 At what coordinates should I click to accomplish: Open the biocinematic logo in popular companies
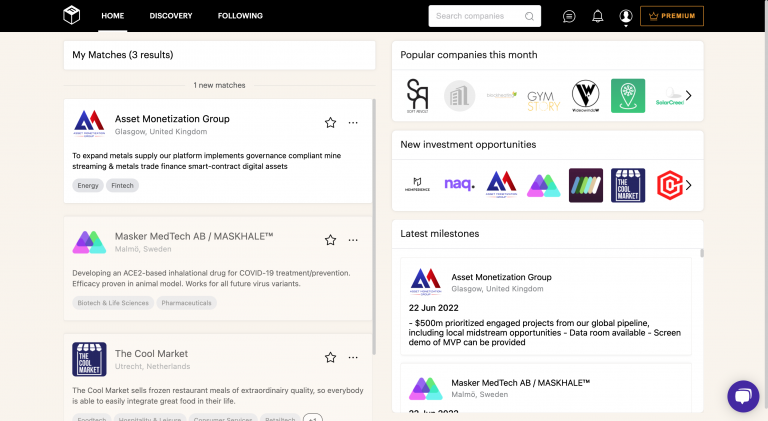tap(502, 95)
